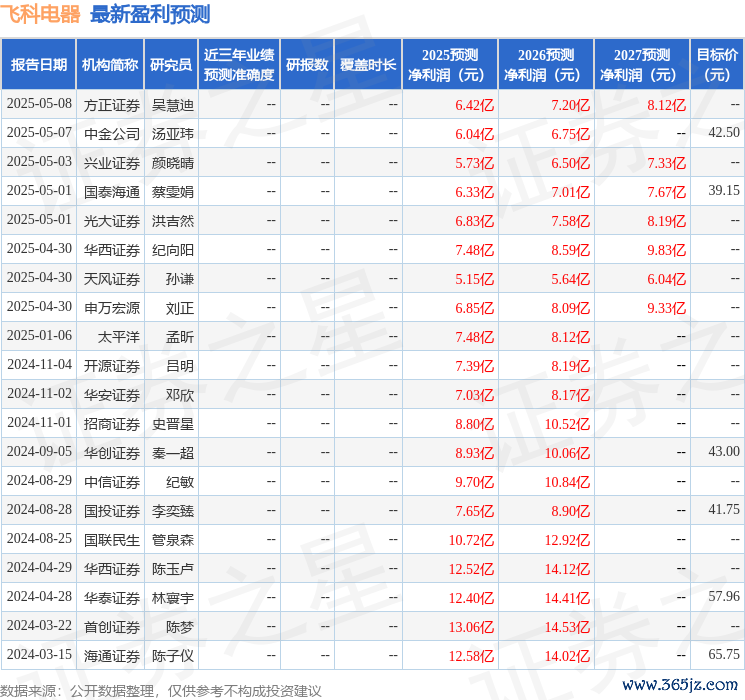Image resolution: width=745 pixels, height=700 pixels.
Task: Select institution 招商证券
Action: click(112, 424)
